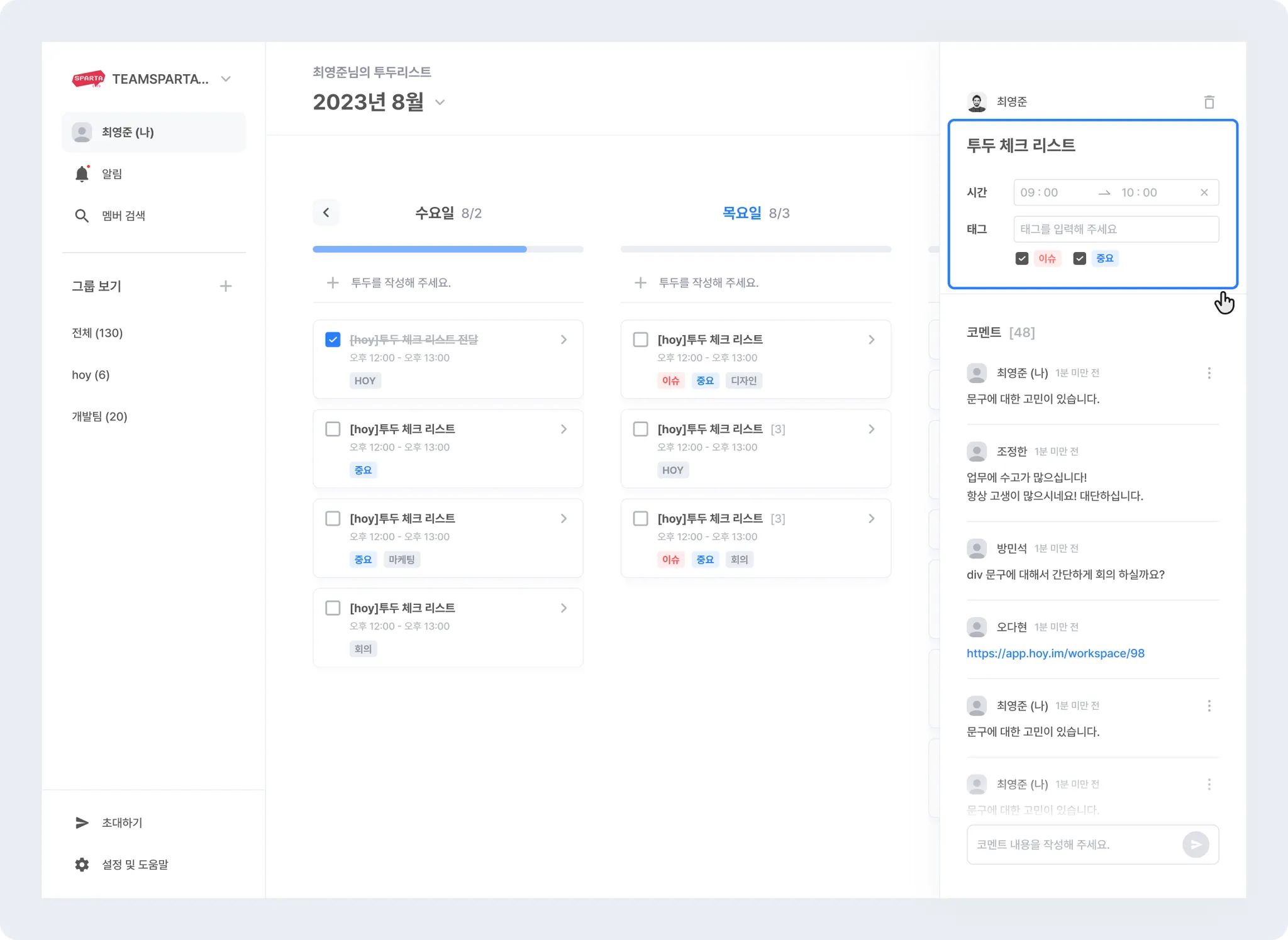Click the notification bell icon
Screen dimensions: 1288x940
click(x=82, y=174)
